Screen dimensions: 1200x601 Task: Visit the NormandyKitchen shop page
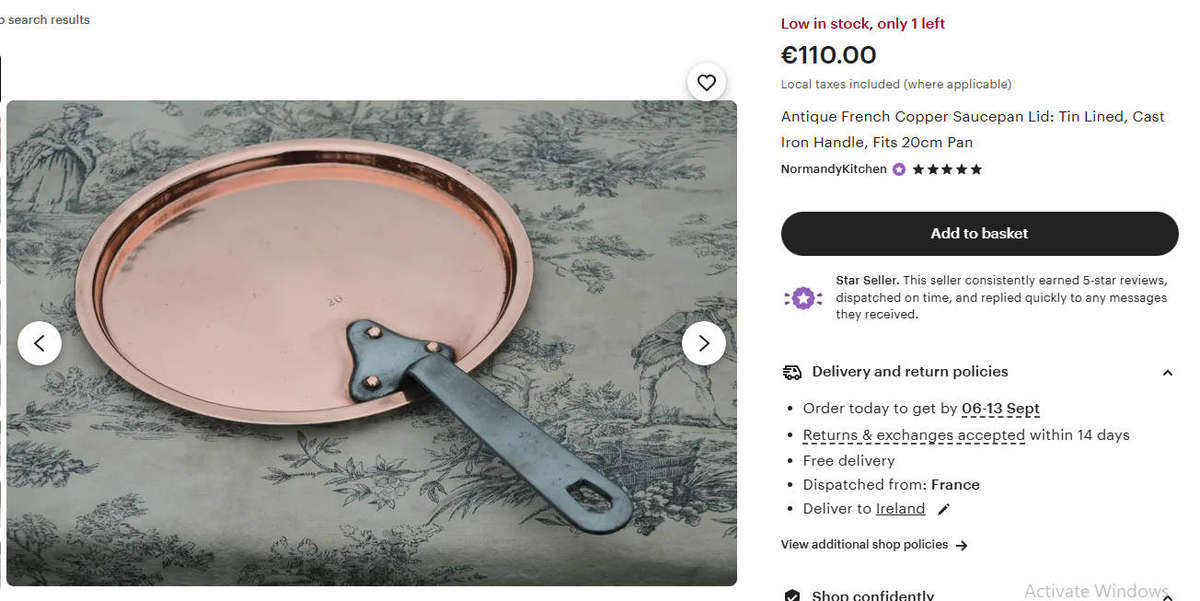(x=833, y=169)
